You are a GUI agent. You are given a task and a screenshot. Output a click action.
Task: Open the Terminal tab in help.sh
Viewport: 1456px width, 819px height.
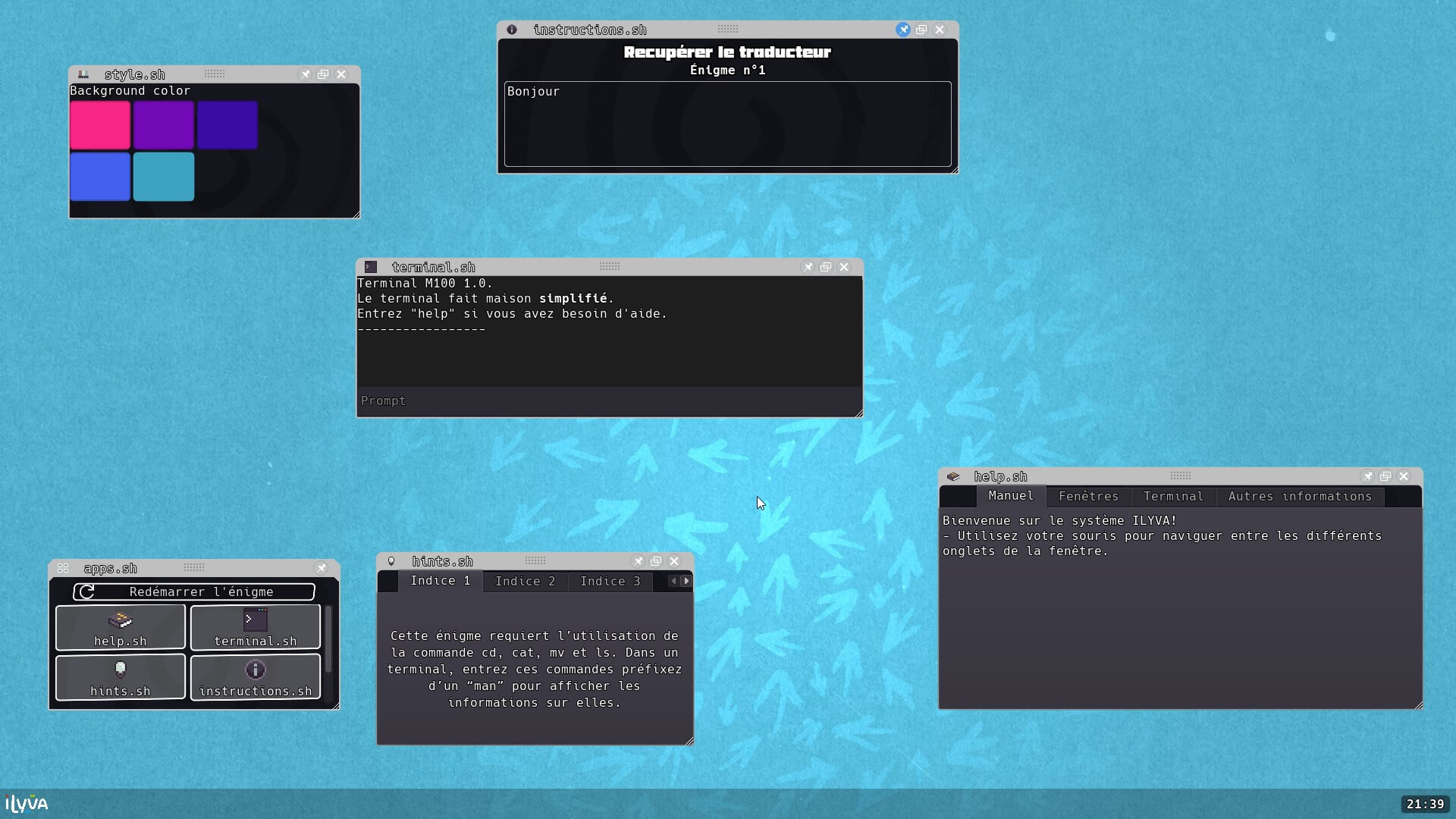coord(1173,497)
